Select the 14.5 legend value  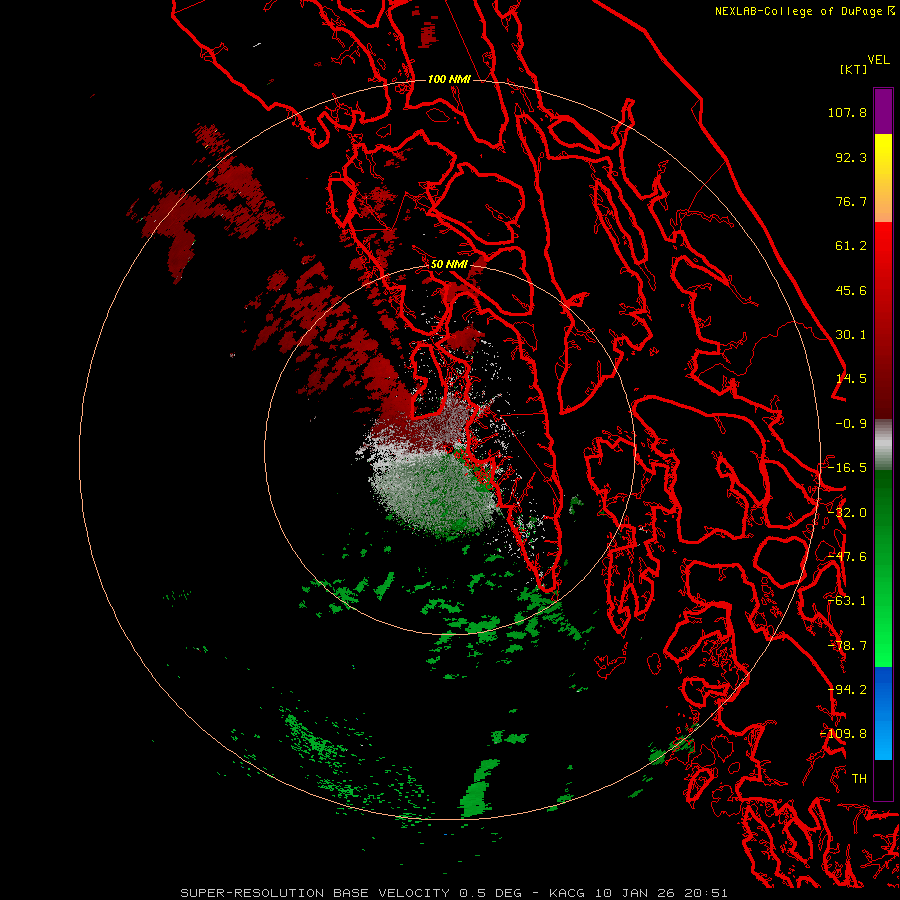point(851,379)
